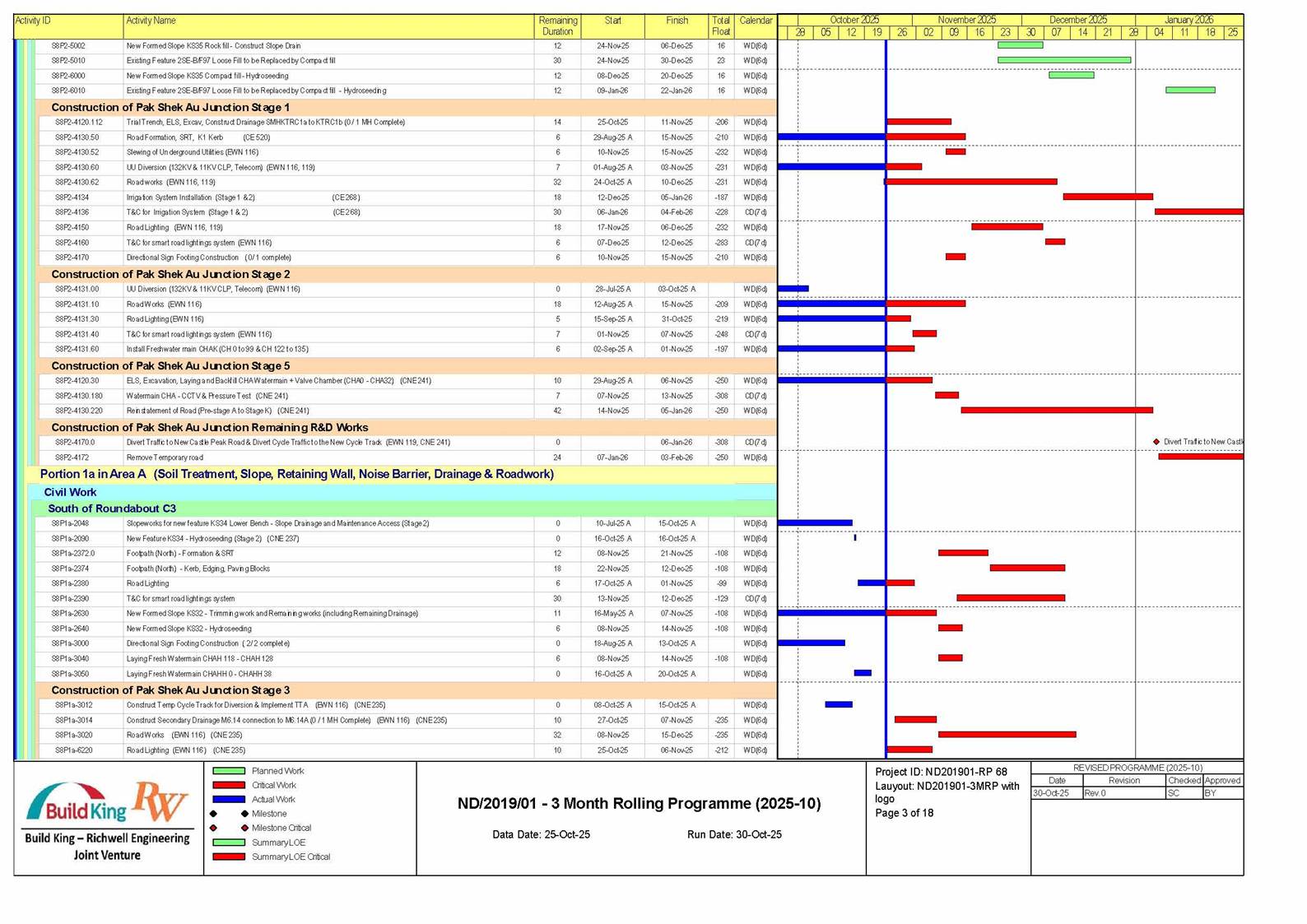Click the Build King RW joint venture logo

[107, 819]
